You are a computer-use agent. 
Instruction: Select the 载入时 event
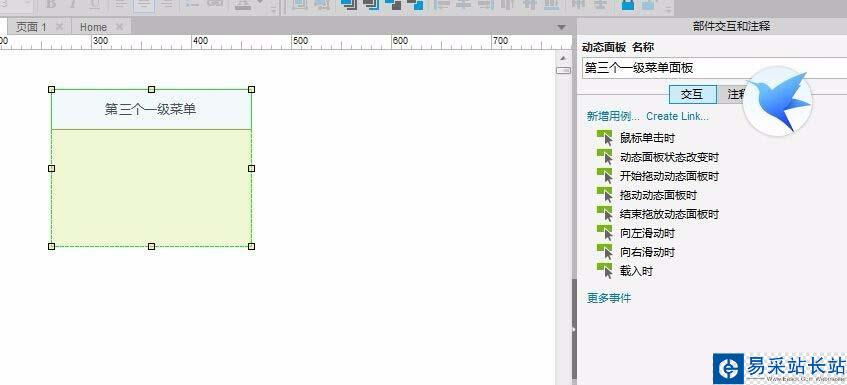point(636,271)
